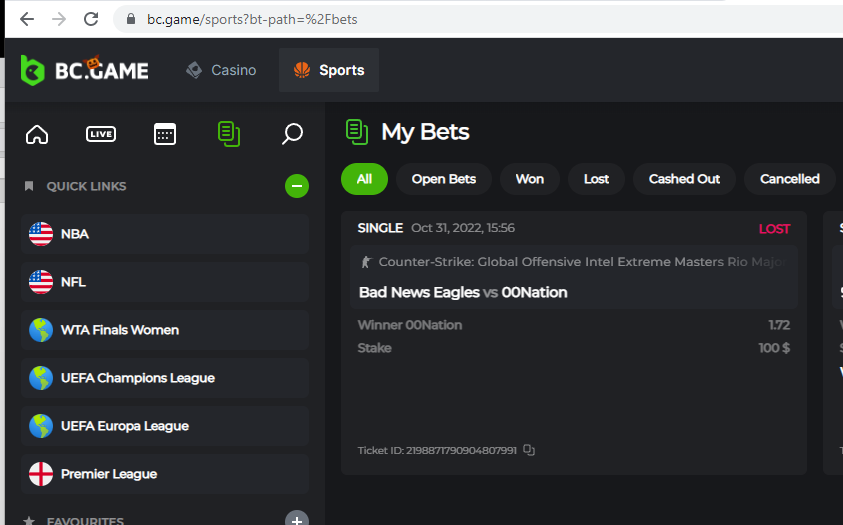Open the LIVE events icon

(101, 134)
